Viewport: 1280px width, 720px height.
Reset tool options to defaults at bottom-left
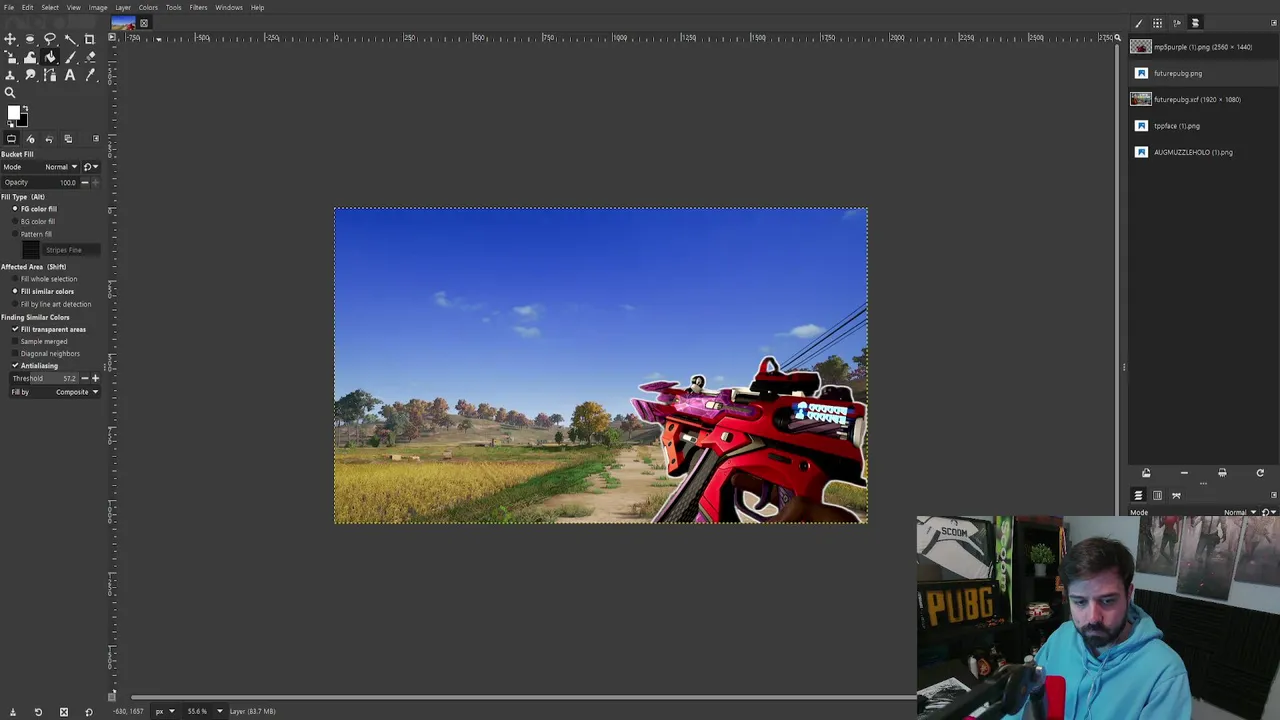click(88, 712)
